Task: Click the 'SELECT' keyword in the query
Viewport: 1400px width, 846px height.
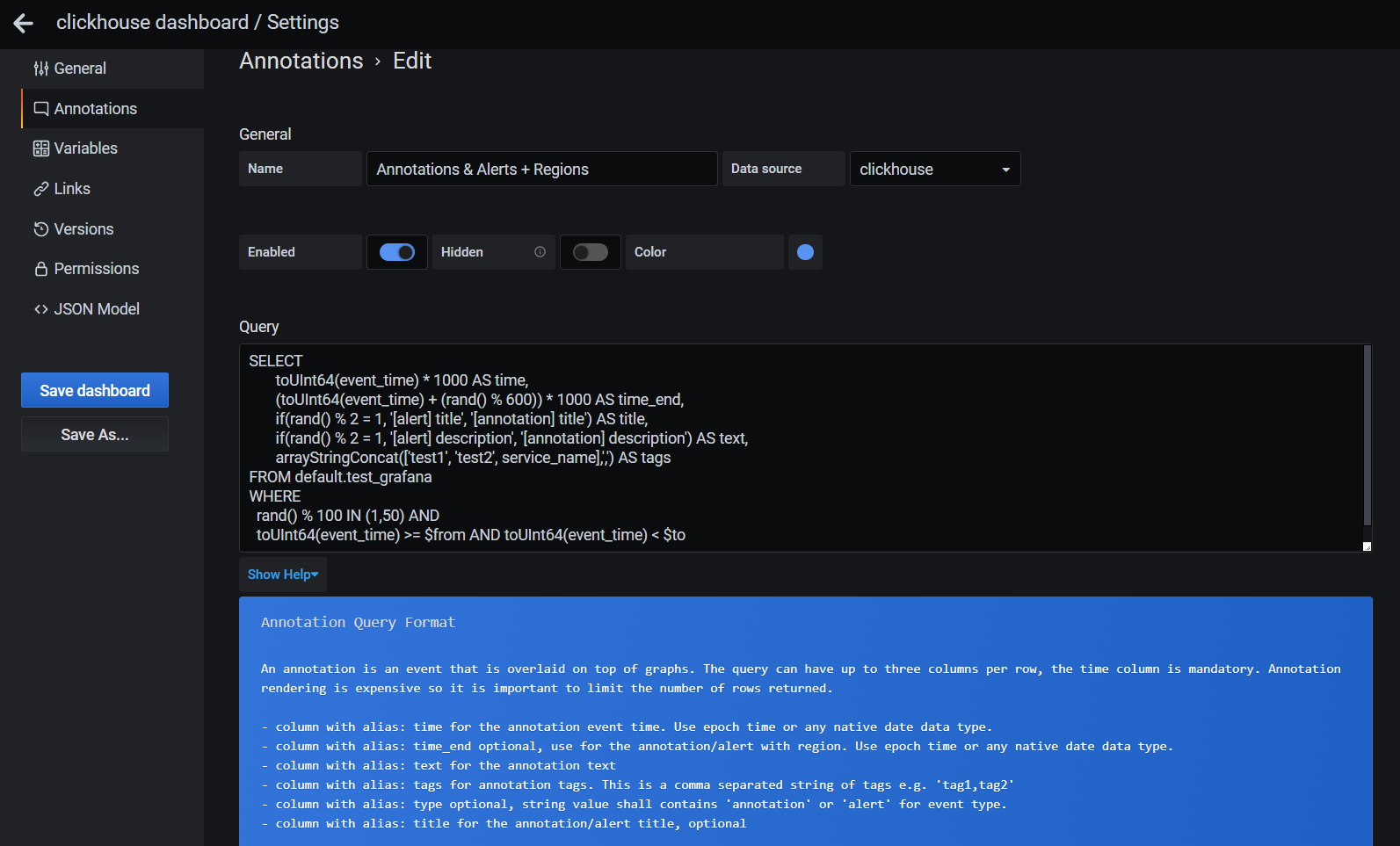Action: click(x=276, y=361)
